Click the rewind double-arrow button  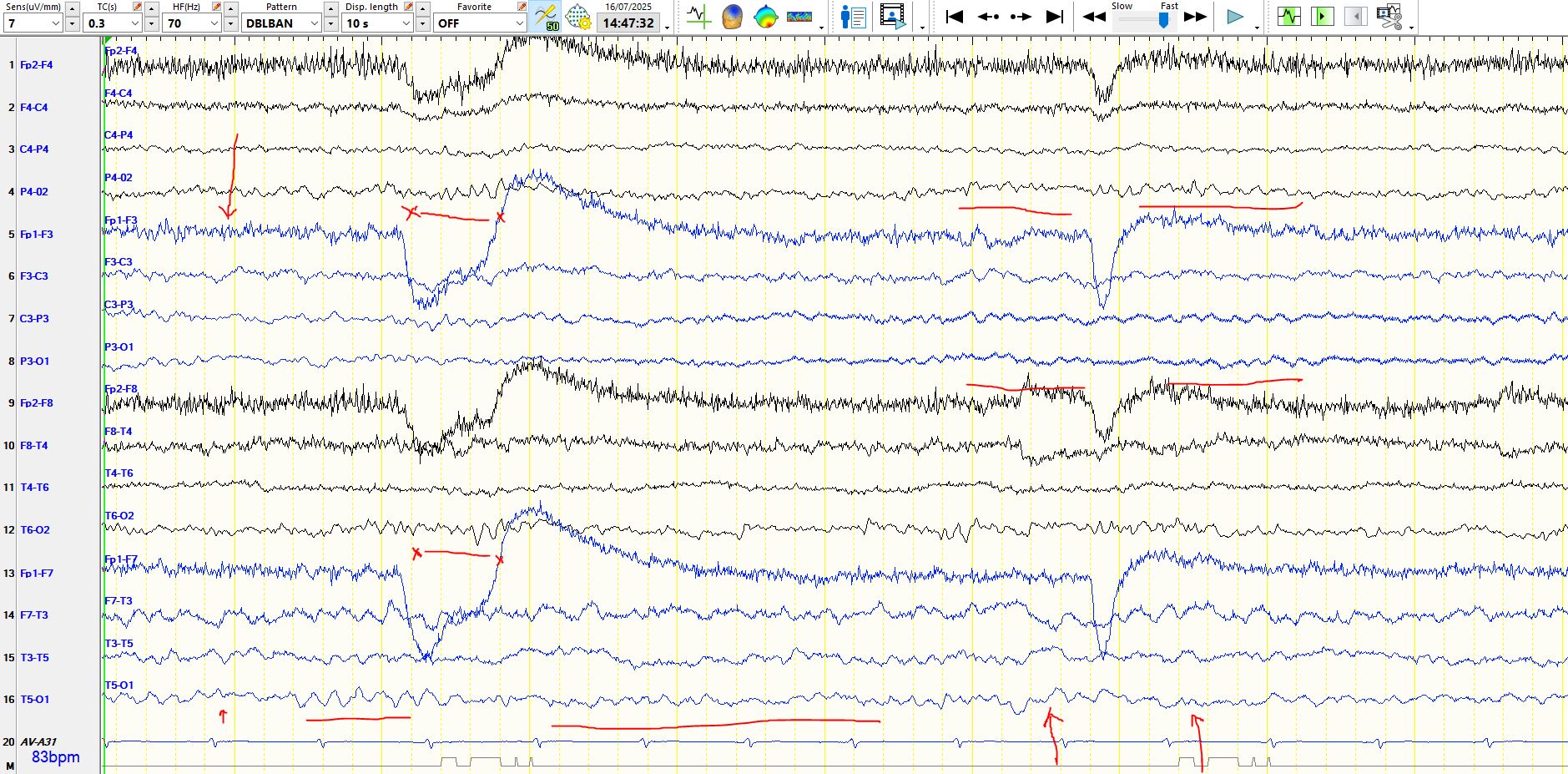(x=1094, y=16)
